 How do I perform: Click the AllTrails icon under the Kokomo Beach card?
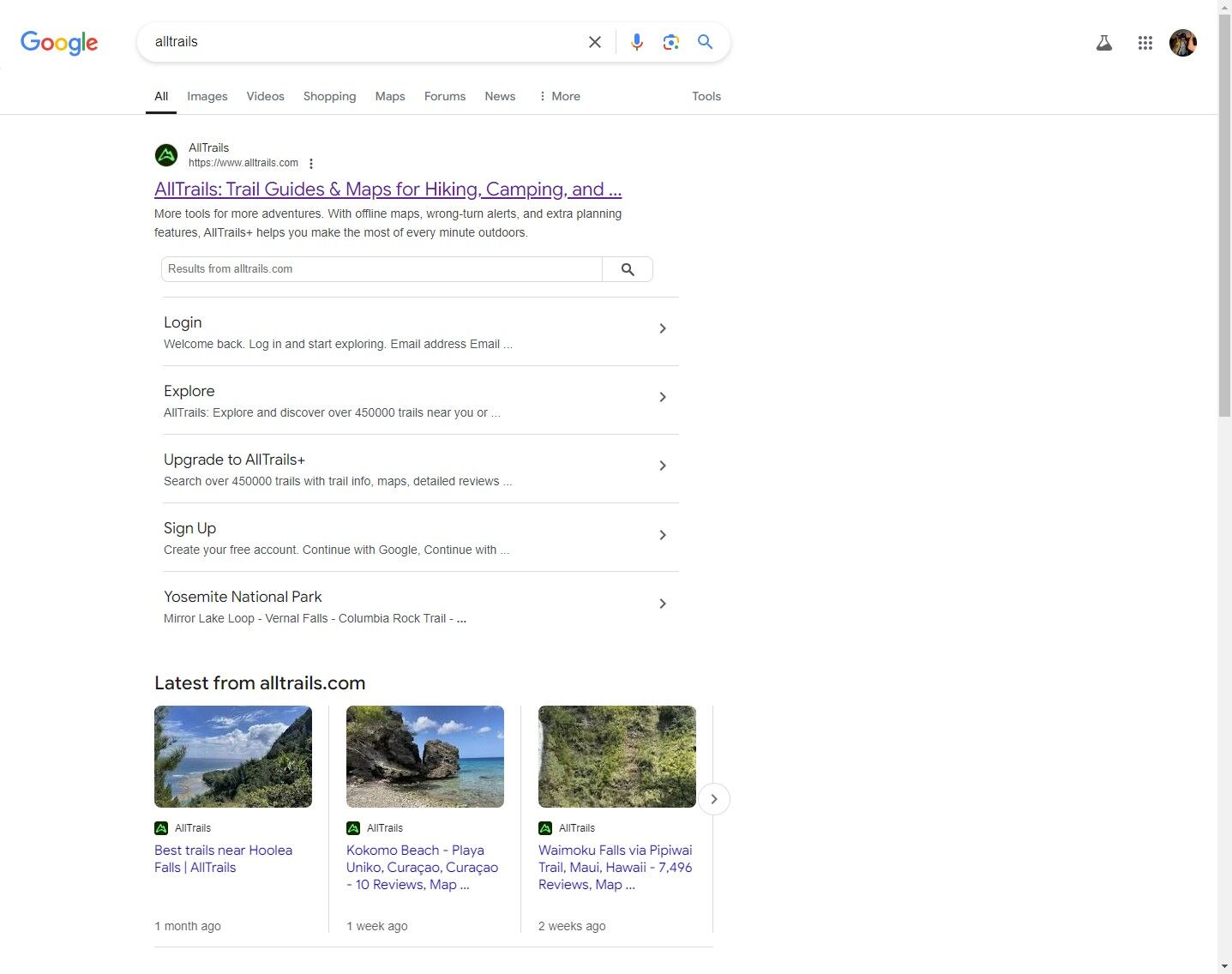(353, 828)
